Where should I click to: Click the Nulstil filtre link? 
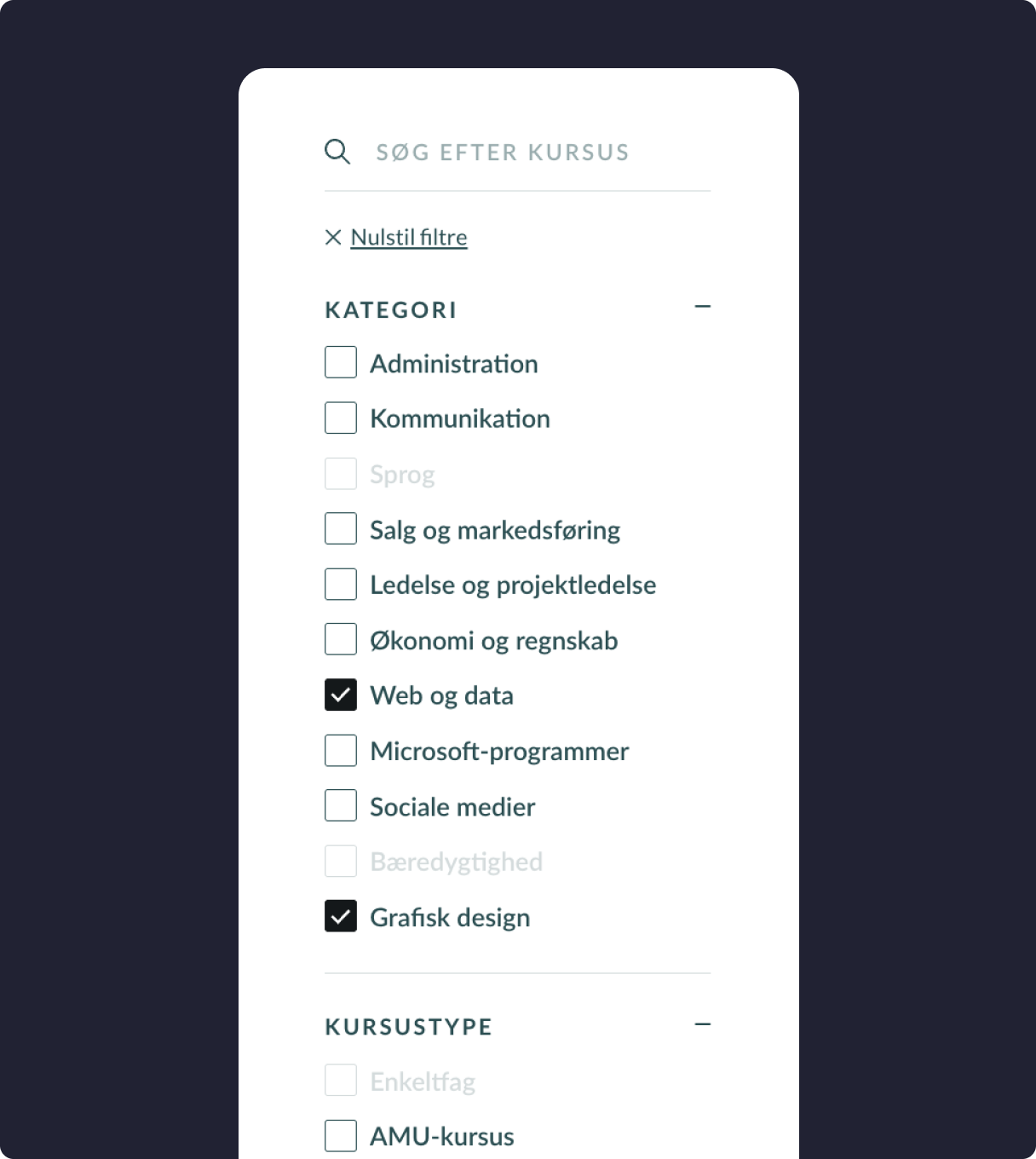click(x=409, y=237)
